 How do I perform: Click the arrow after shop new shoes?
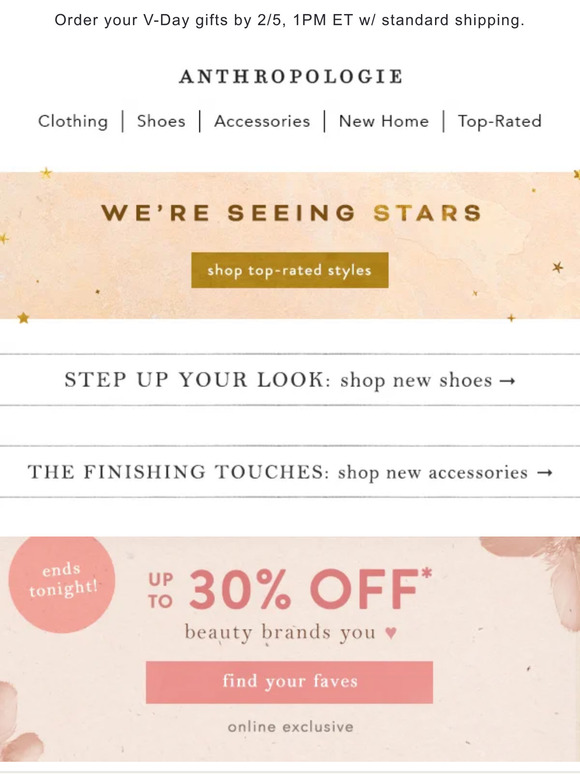pyautogui.click(x=507, y=381)
